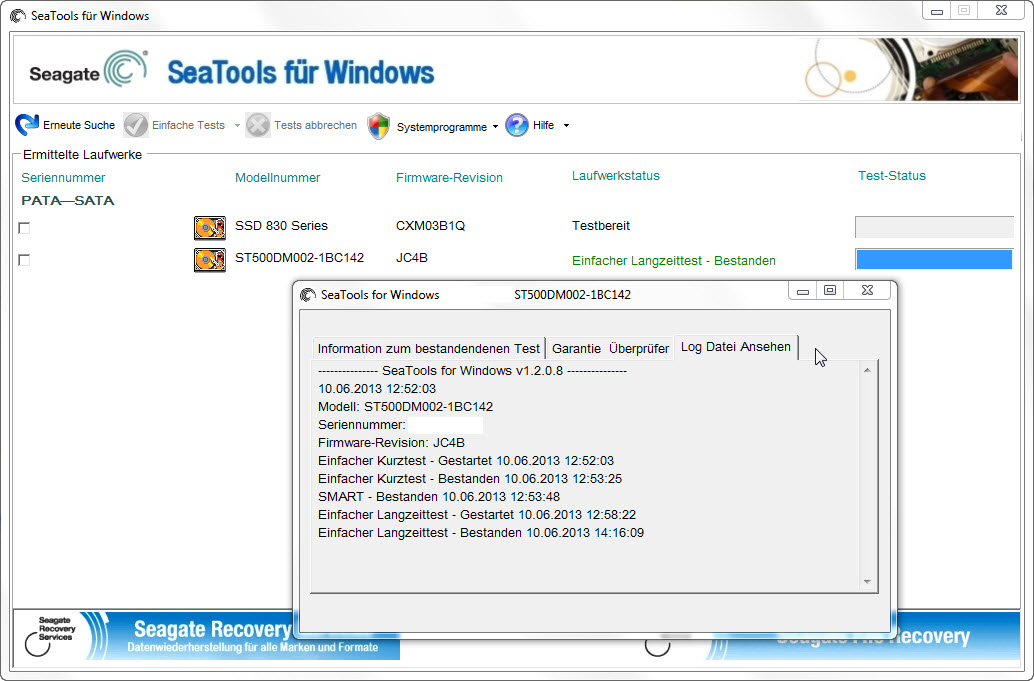
Task: Click log line Einfacher Kurztest - Gestartet
Action: (x=466, y=461)
